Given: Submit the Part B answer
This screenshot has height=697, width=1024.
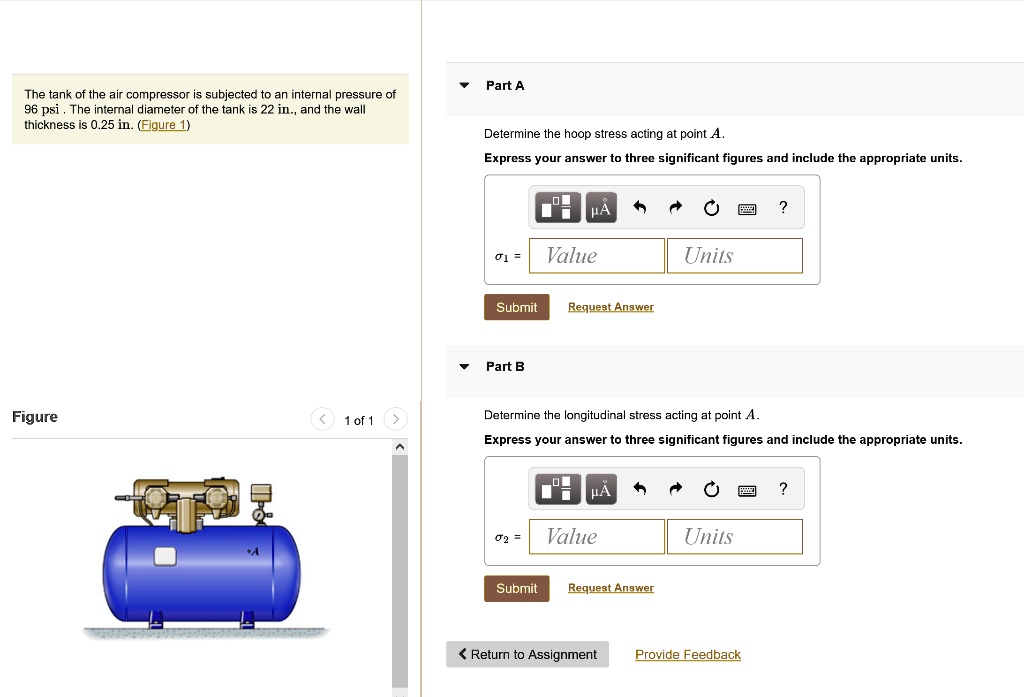Looking at the screenshot, I should pos(517,589).
